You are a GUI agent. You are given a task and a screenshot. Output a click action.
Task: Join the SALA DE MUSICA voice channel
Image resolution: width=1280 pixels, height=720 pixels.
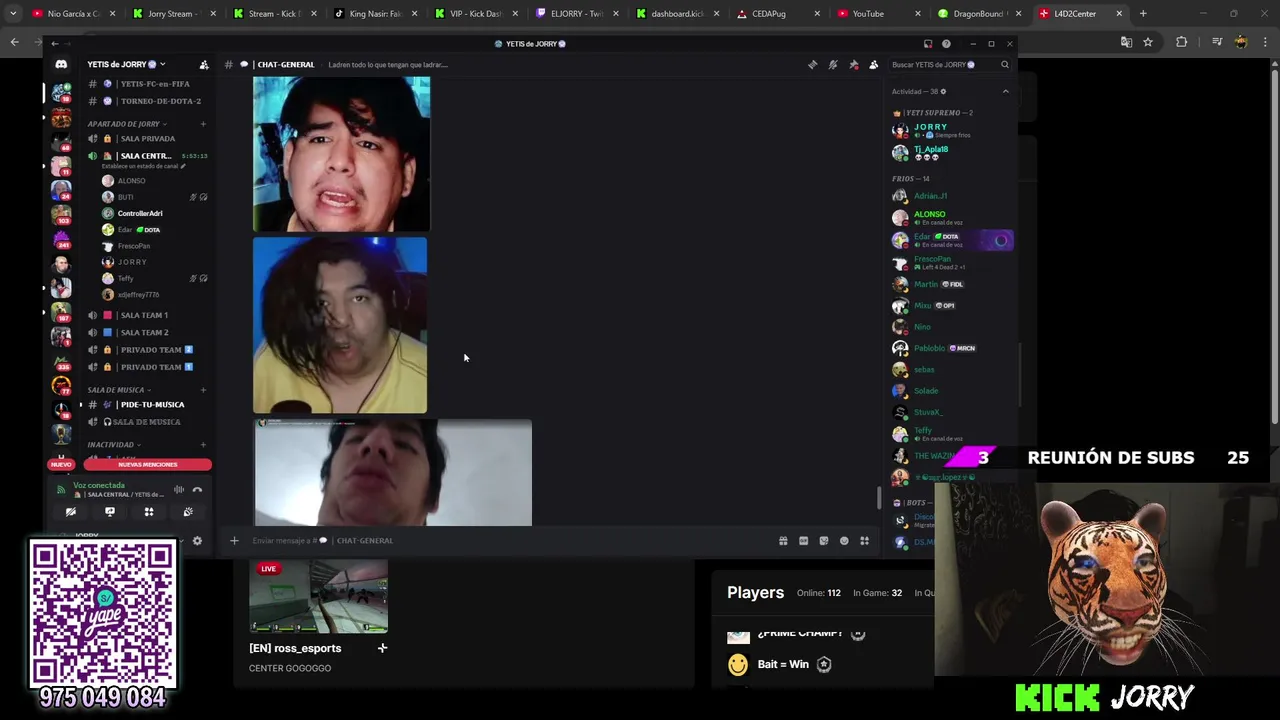148,422
